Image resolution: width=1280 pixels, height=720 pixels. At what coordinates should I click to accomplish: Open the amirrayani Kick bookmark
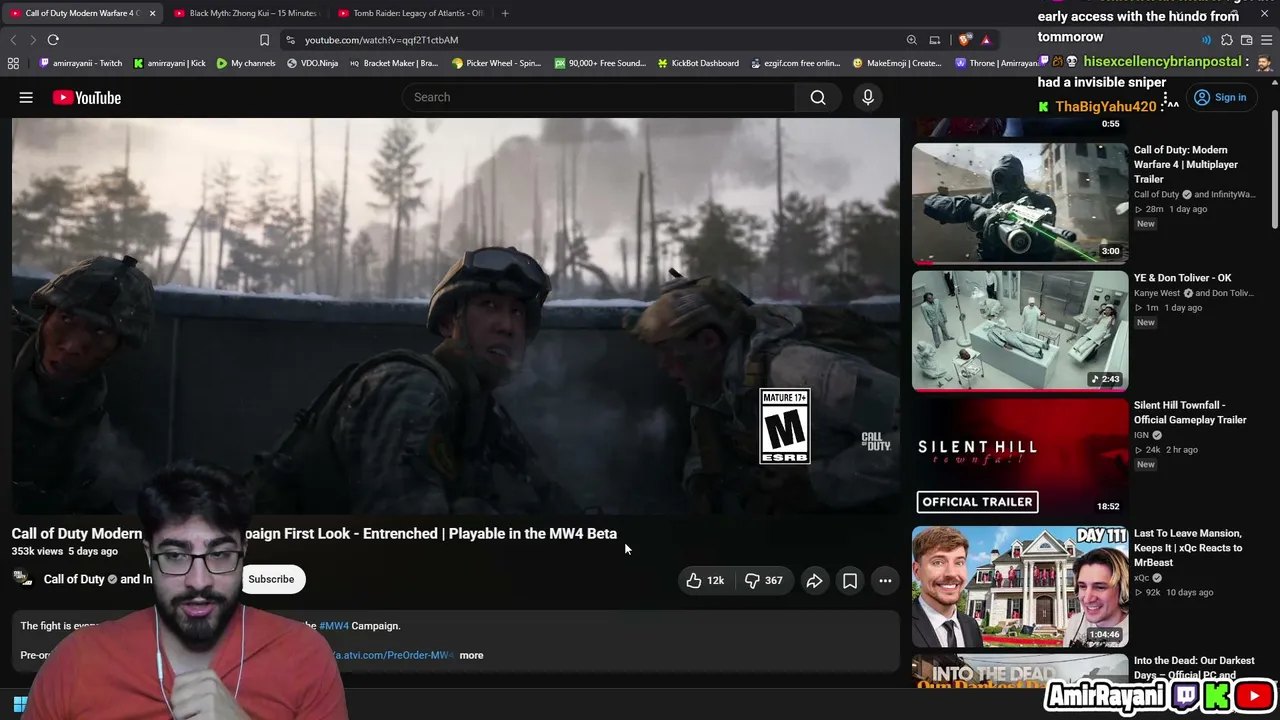click(169, 63)
